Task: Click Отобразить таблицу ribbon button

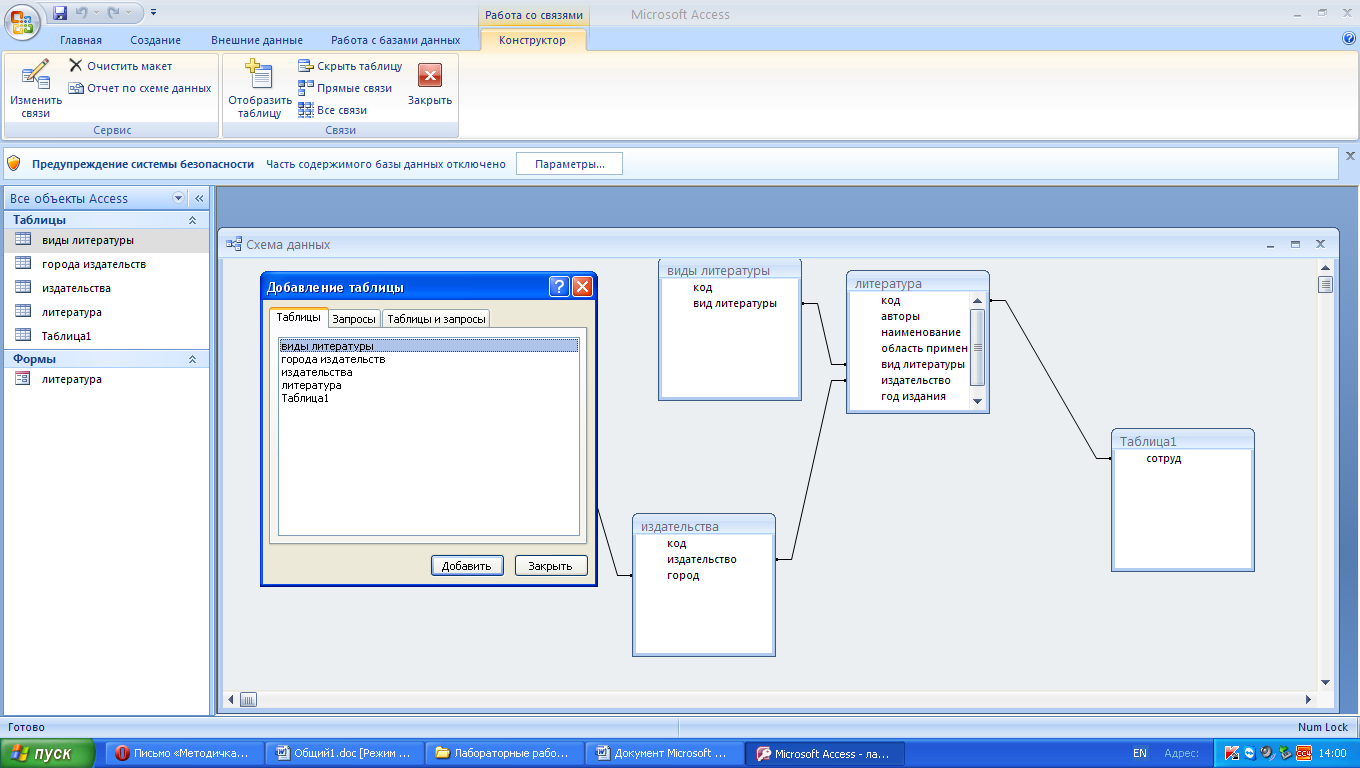Action: point(260,89)
